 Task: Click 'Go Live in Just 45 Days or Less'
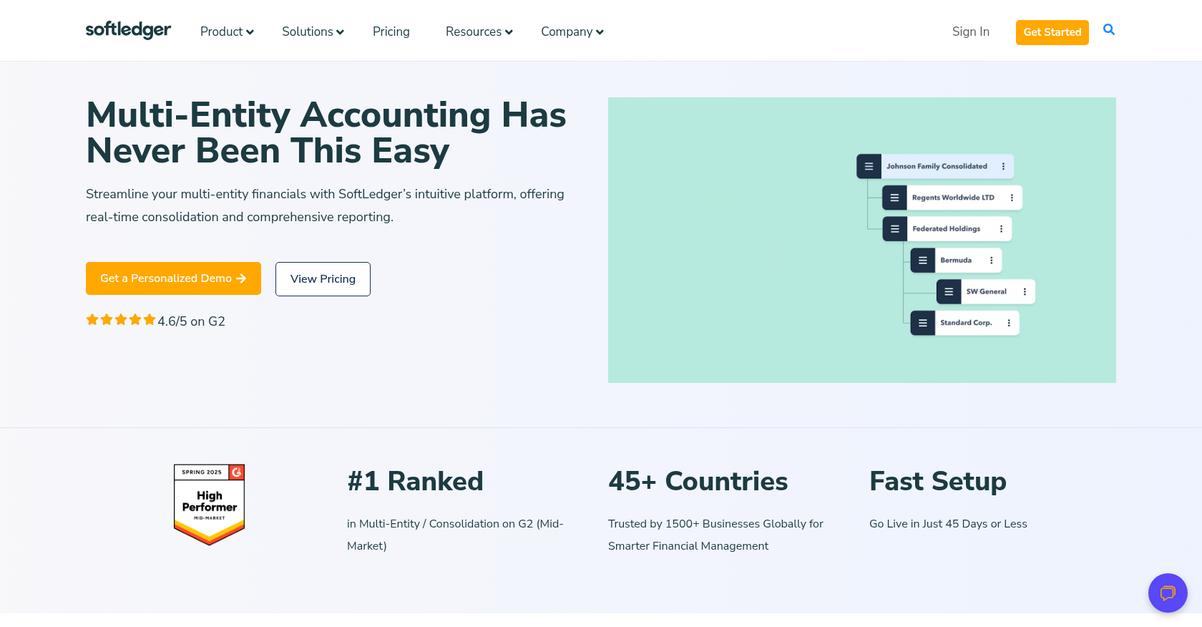pos(948,524)
